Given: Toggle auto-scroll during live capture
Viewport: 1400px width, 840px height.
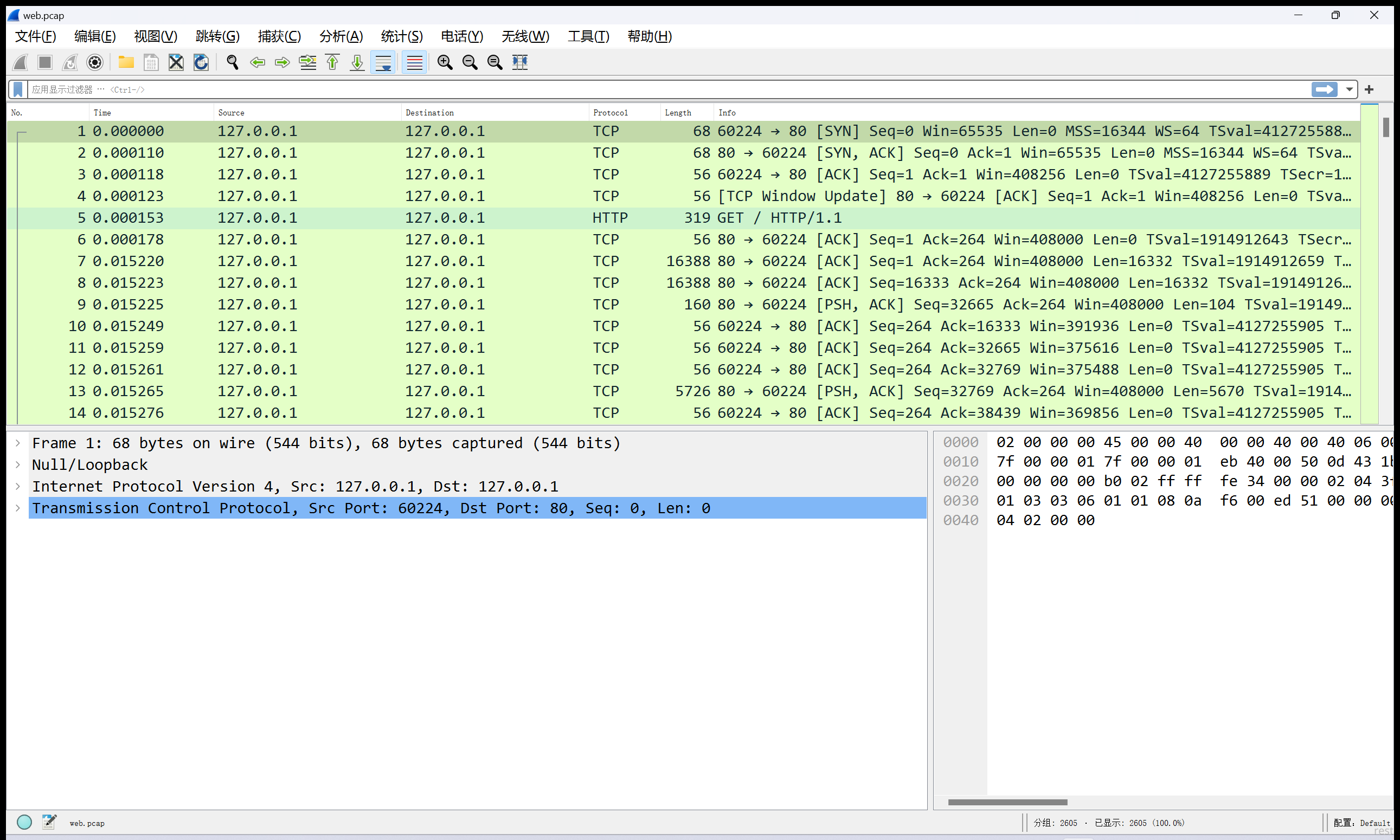Looking at the screenshot, I should pos(383,62).
